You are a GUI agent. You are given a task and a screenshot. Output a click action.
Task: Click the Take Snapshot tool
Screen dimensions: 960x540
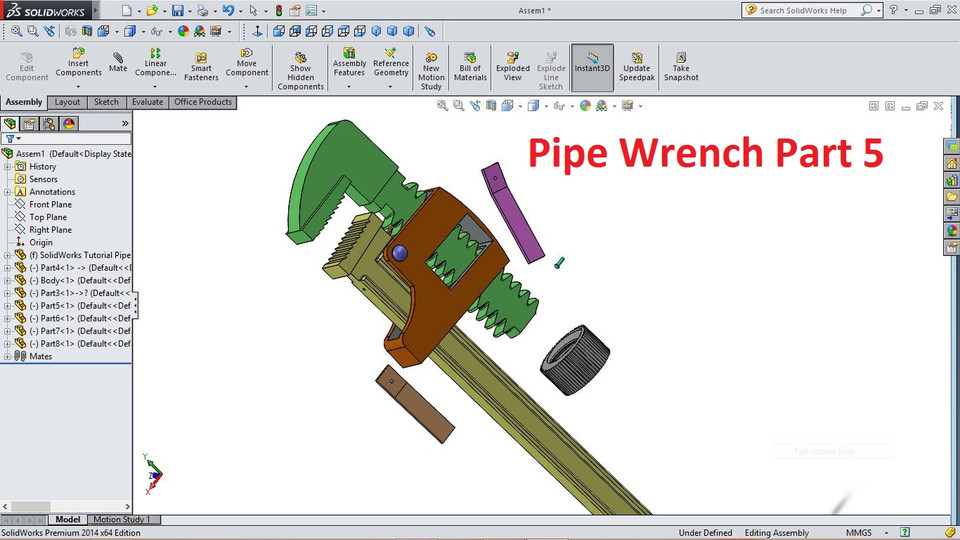pos(681,67)
